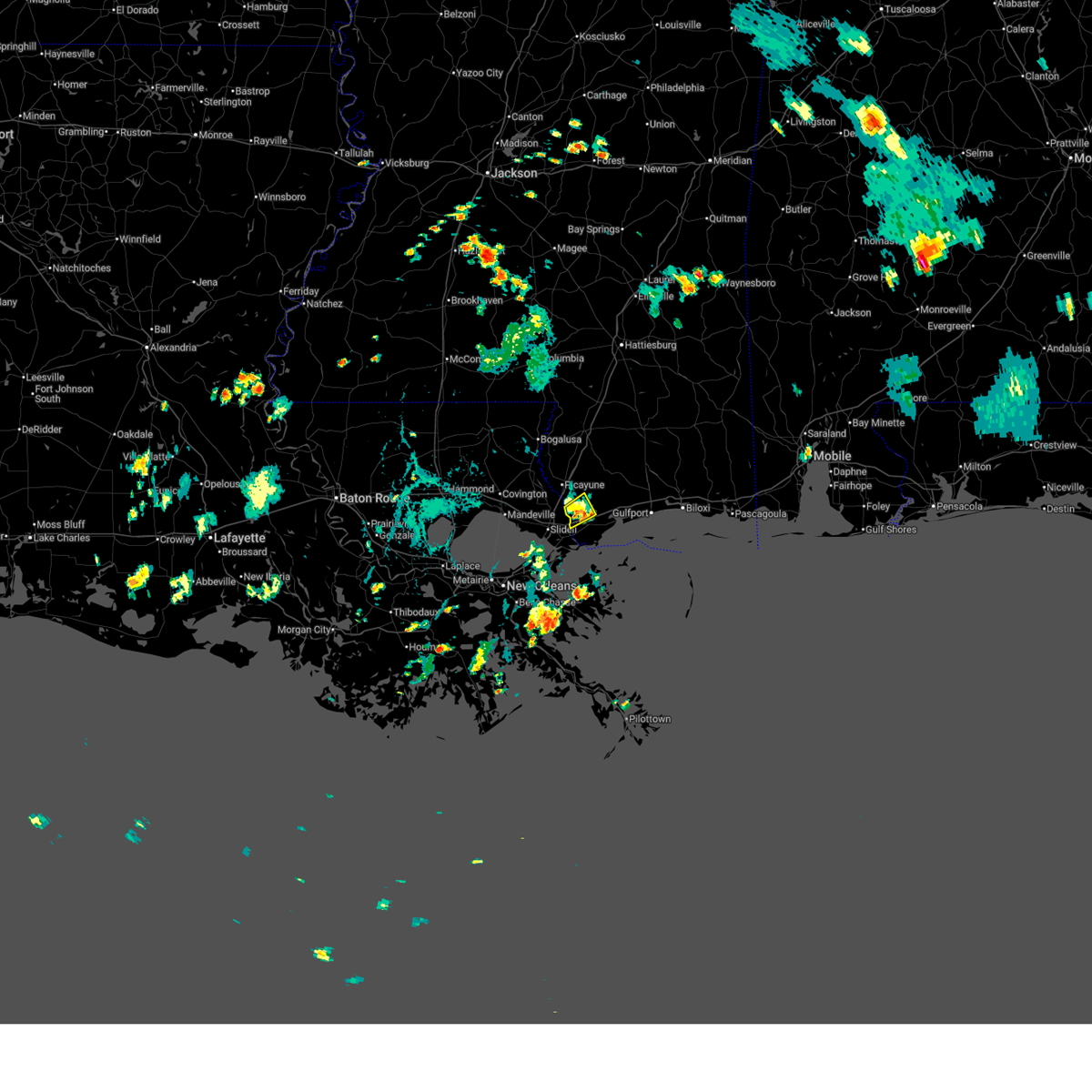
Task: Click the Mobile city label
Action: pyautogui.click(x=833, y=456)
